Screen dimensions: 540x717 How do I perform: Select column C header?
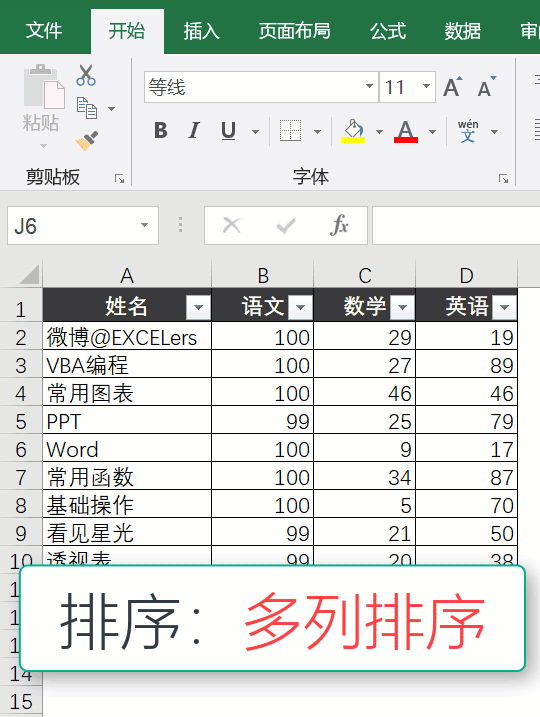[365, 275]
